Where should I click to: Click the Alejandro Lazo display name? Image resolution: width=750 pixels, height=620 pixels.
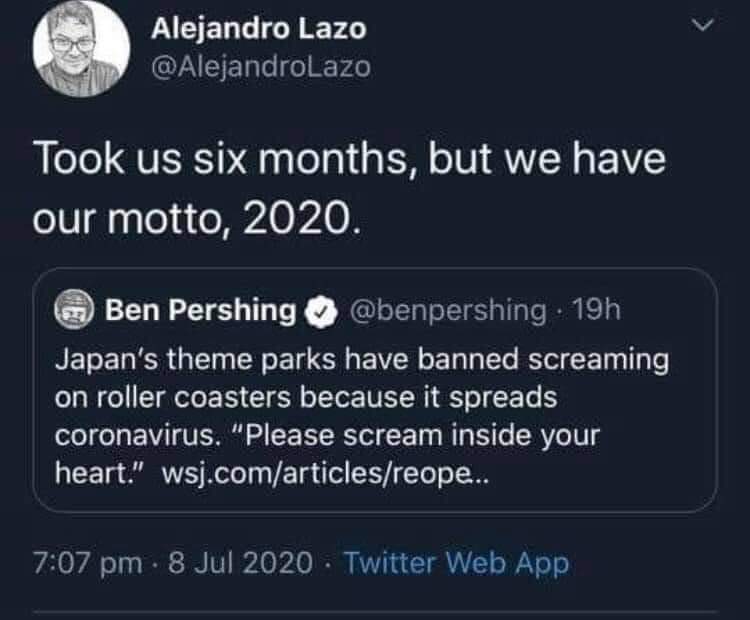[x=258, y=28]
